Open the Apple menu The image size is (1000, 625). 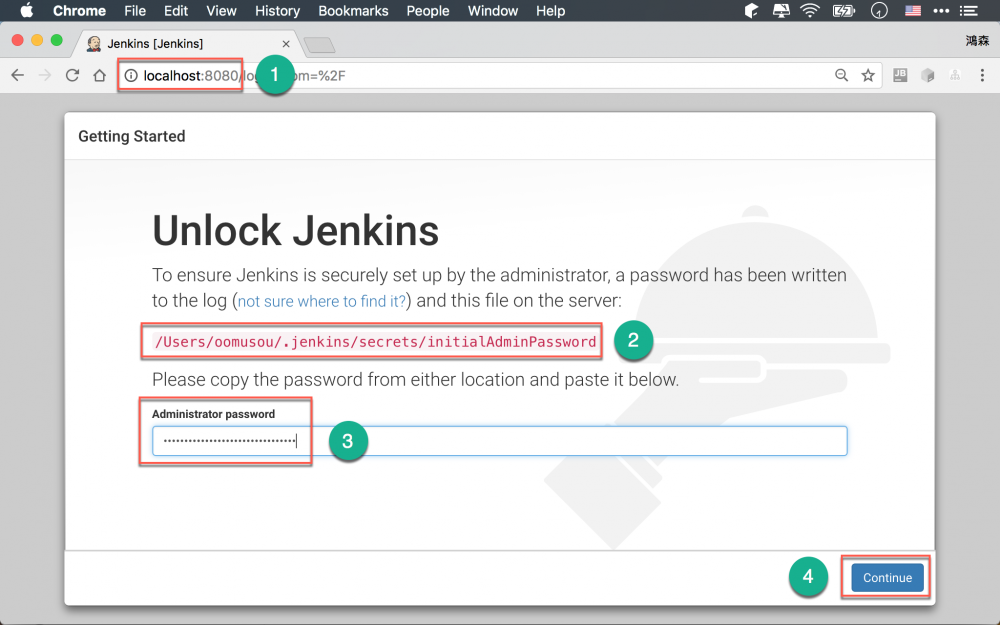point(27,11)
